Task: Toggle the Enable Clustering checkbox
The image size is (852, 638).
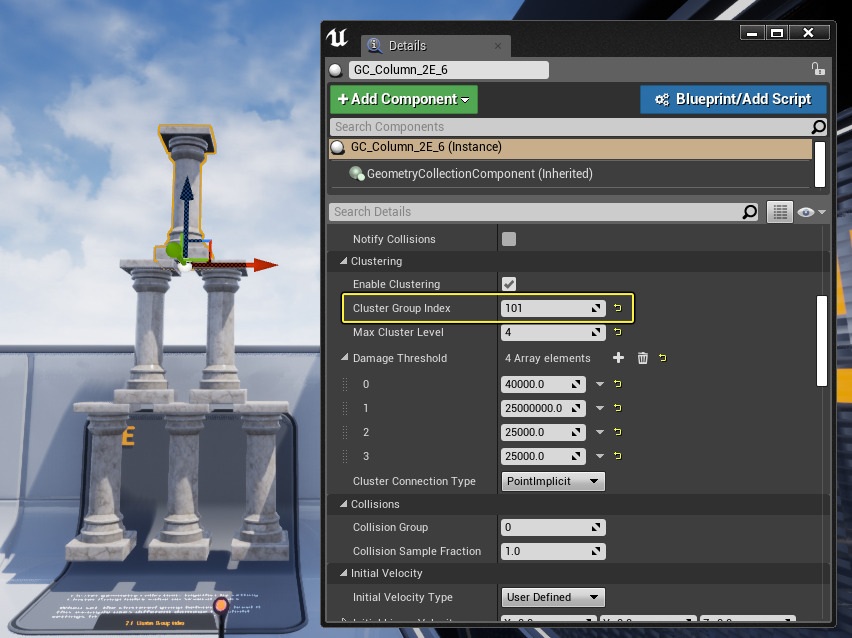Action: (509, 284)
